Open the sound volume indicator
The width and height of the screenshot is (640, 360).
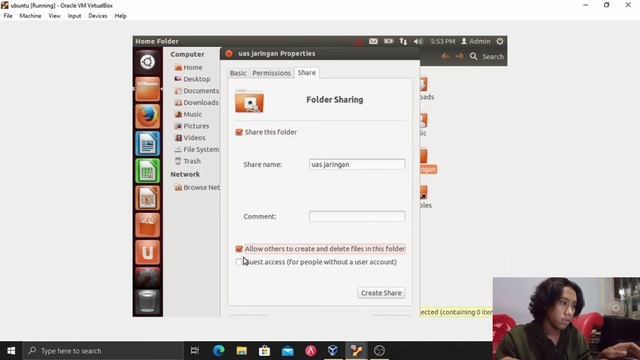(418, 41)
